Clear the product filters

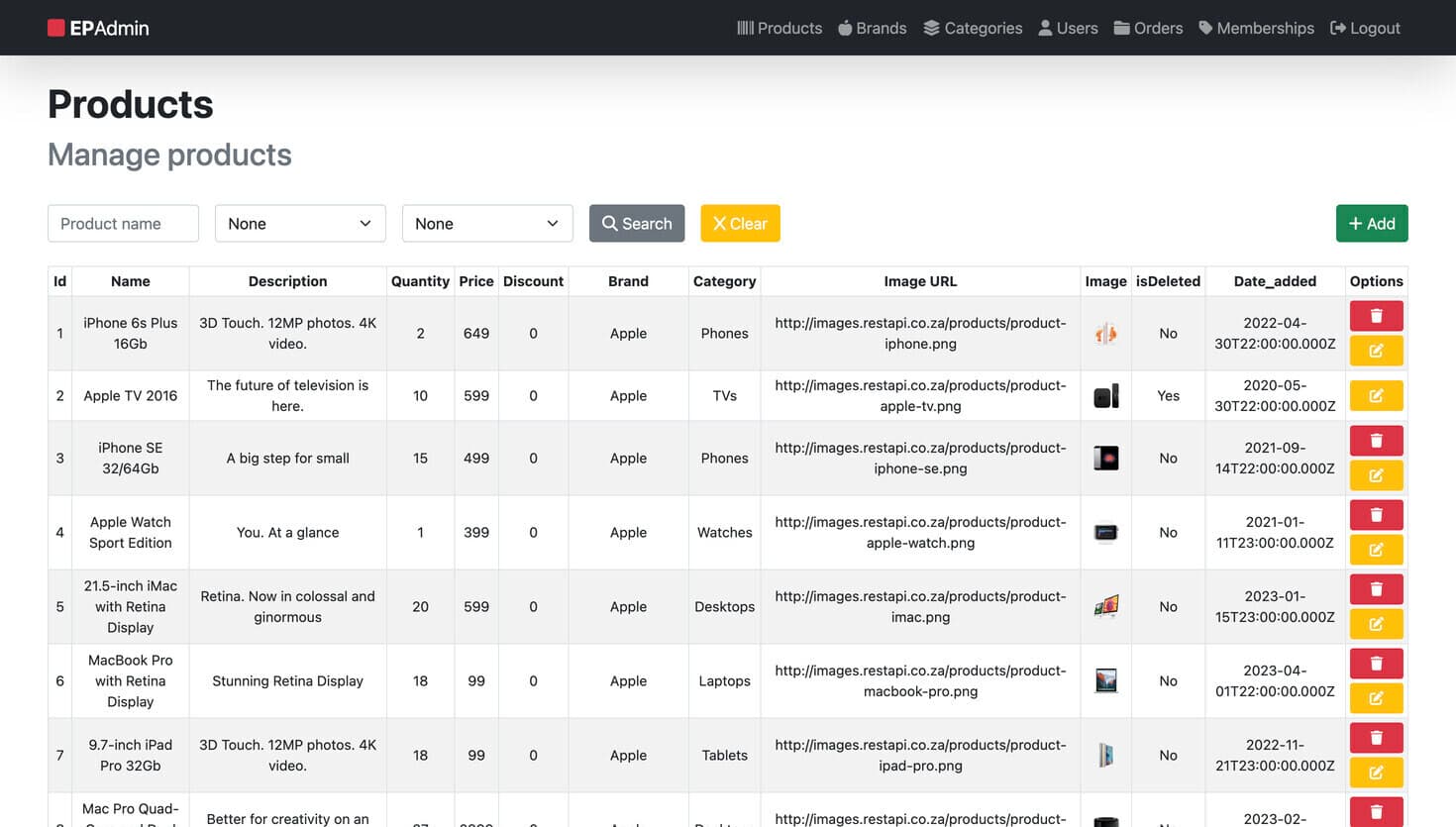(x=740, y=224)
